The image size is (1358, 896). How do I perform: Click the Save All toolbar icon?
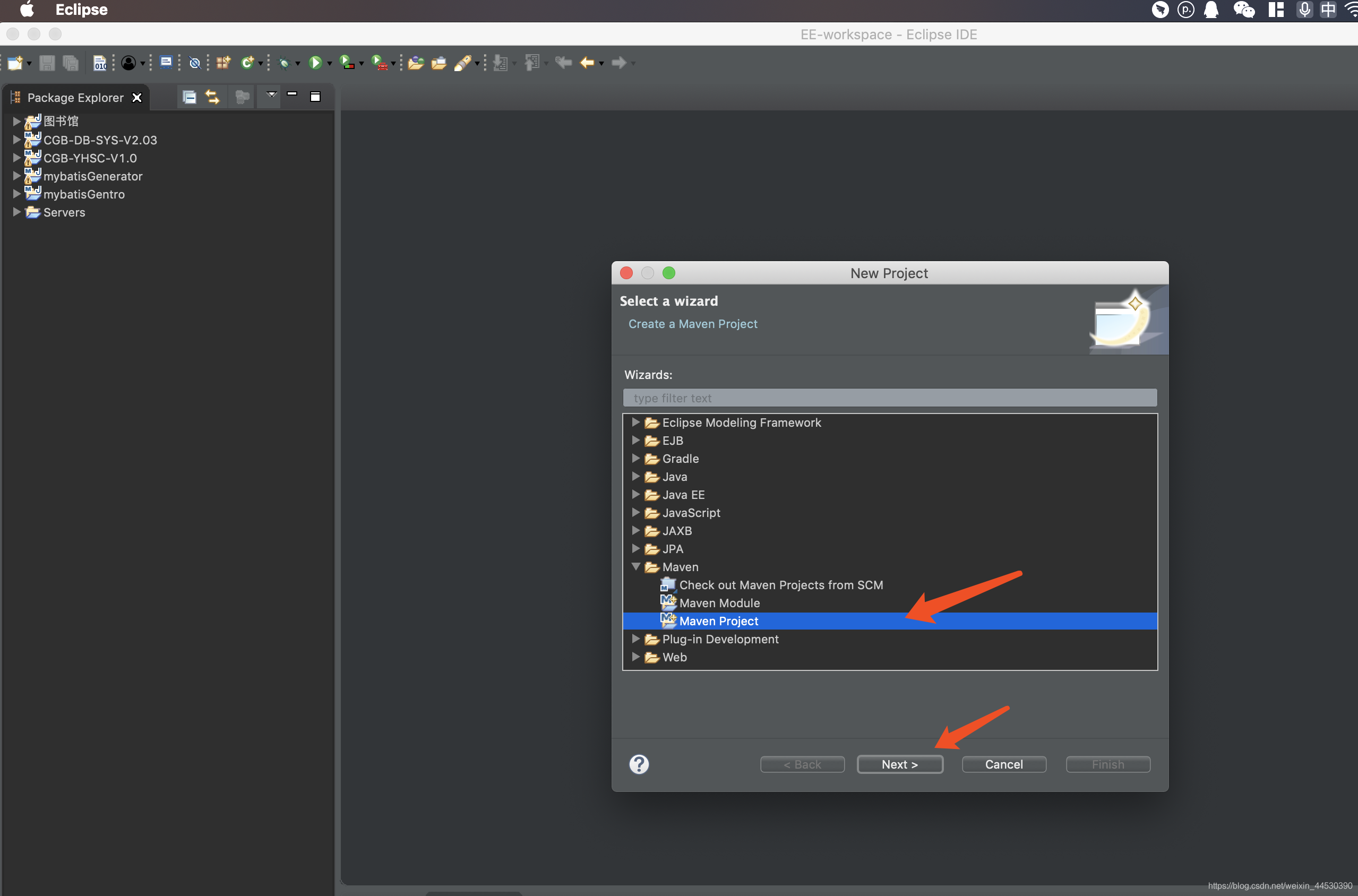[x=70, y=63]
